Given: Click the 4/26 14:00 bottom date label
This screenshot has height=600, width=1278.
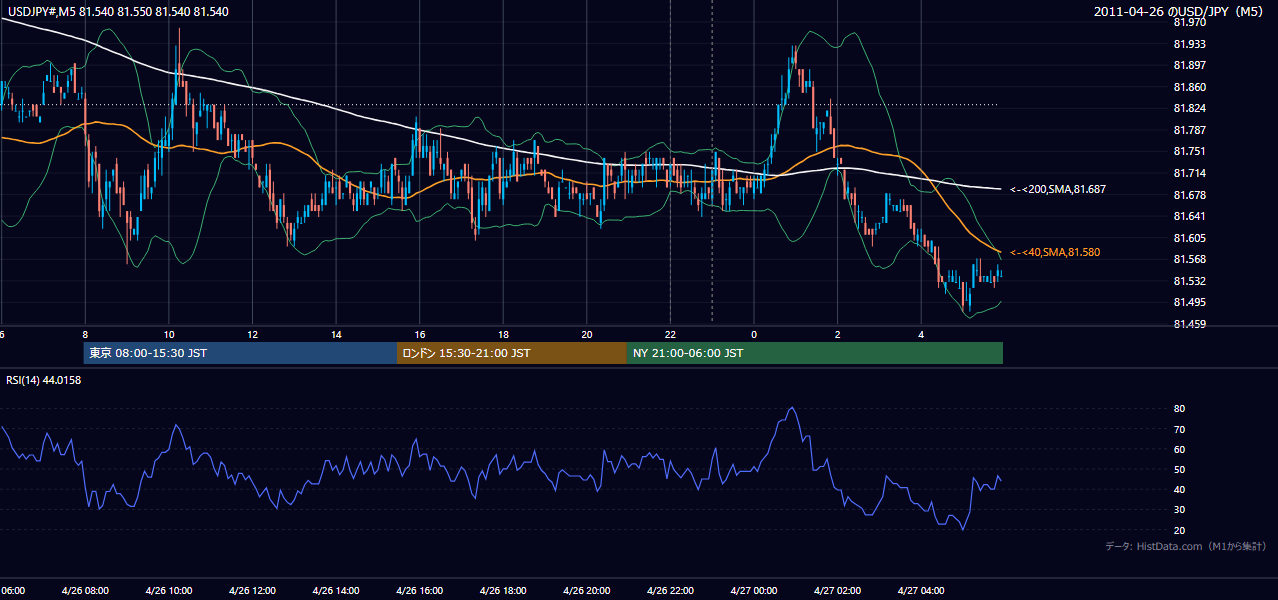Looking at the screenshot, I should point(335,590).
